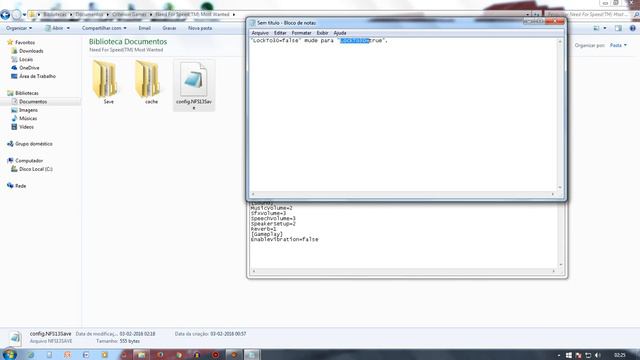Viewport: 640px width, 360px height.
Task: Select Rede in the navigation pane
Action: [20, 186]
